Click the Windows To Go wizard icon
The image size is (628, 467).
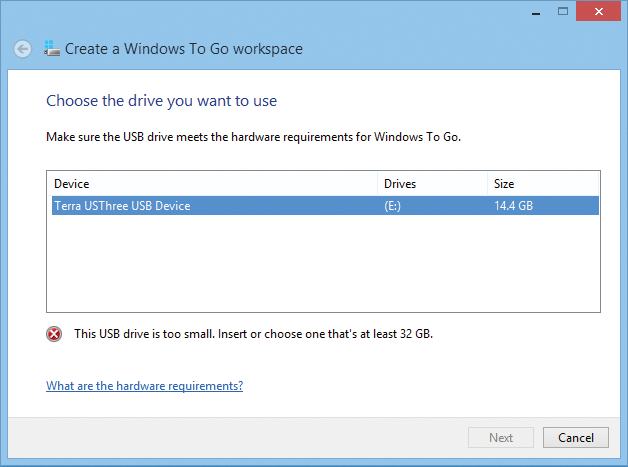click(x=52, y=48)
